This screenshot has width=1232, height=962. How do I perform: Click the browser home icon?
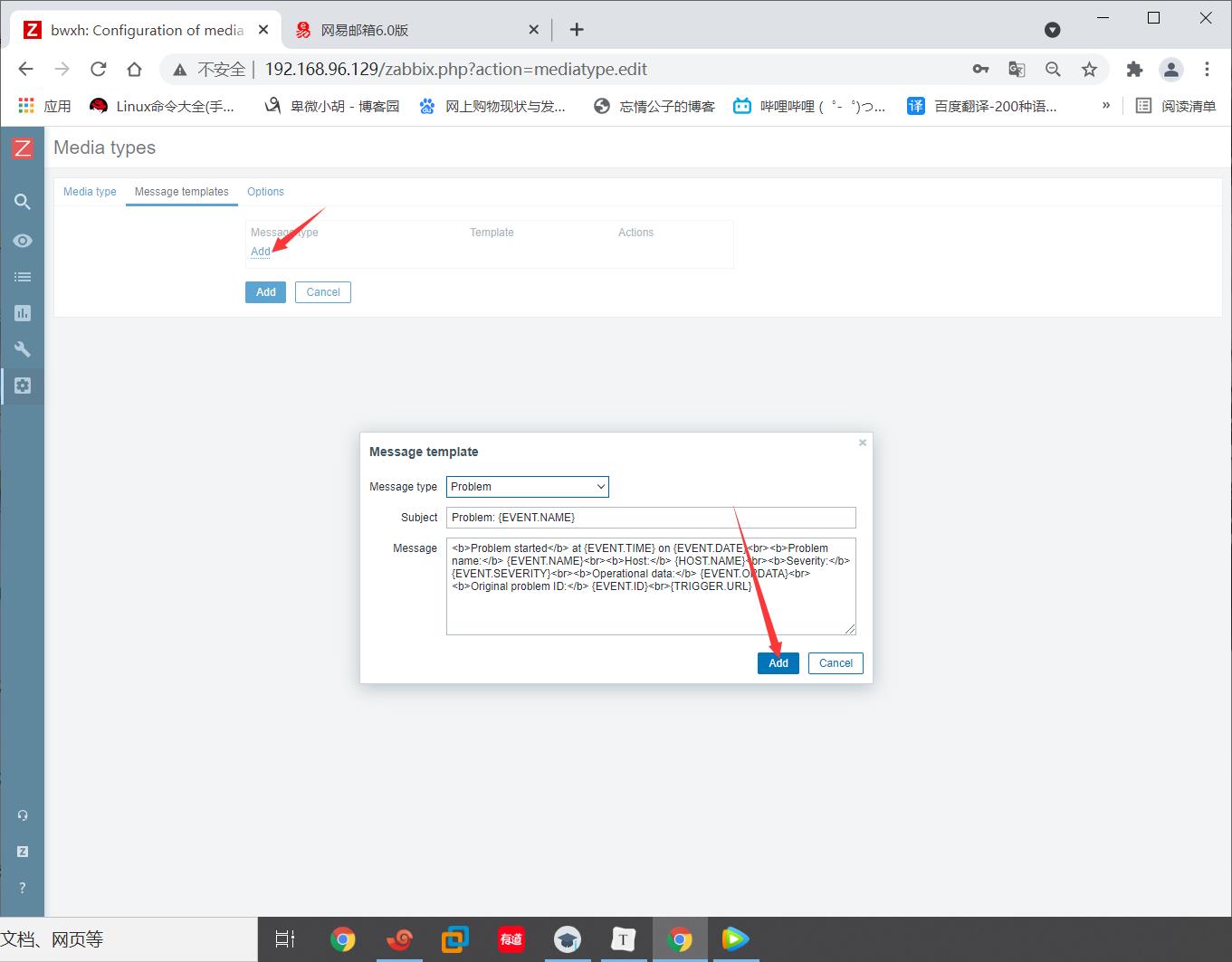[x=134, y=69]
